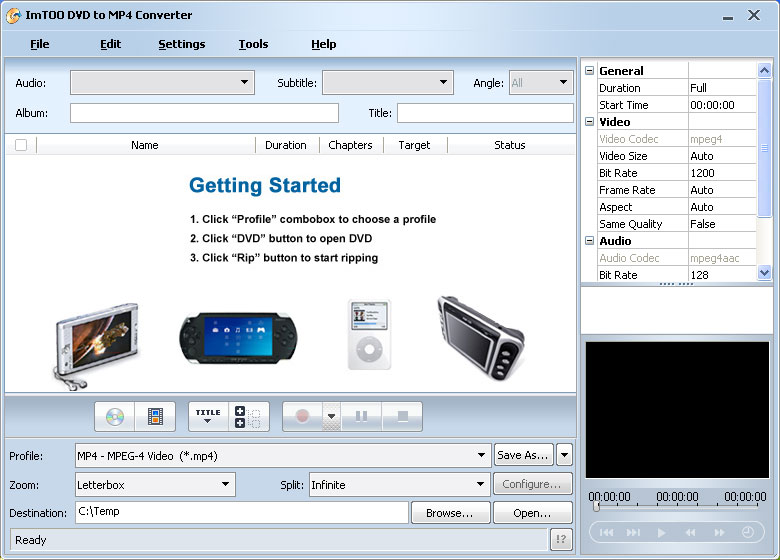Click the film strip video file button
The height and width of the screenshot is (560, 780).
click(155, 416)
